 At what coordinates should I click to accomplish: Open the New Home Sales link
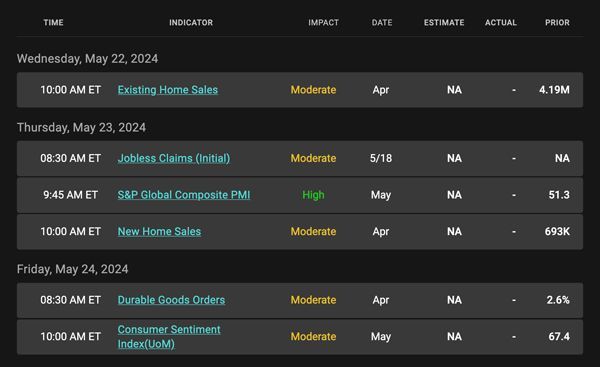(x=159, y=232)
